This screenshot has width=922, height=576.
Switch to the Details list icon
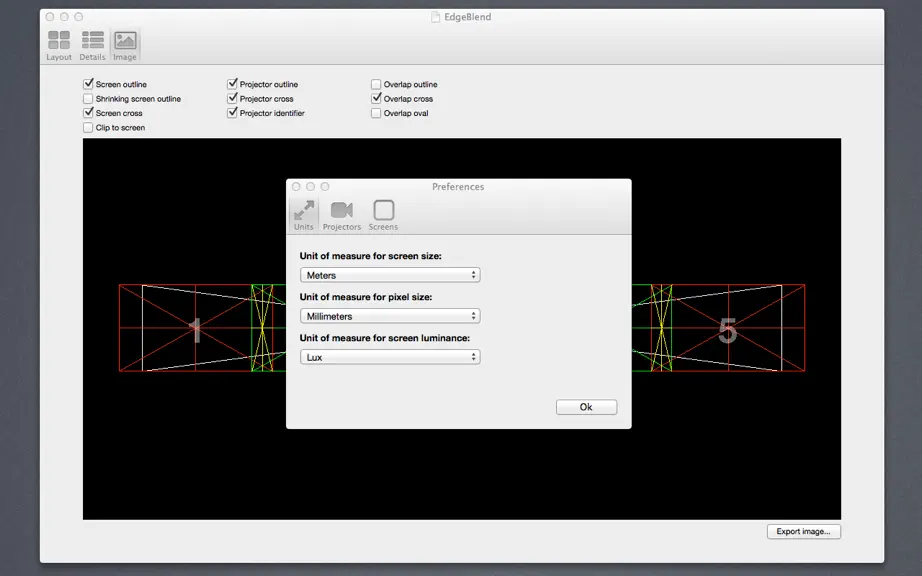click(x=92, y=41)
